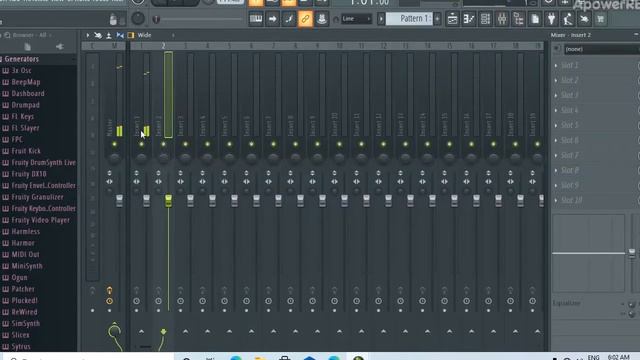The image size is (640, 360).
Task: Mute Insert 3 via its green LED
Action: pos(185,144)
